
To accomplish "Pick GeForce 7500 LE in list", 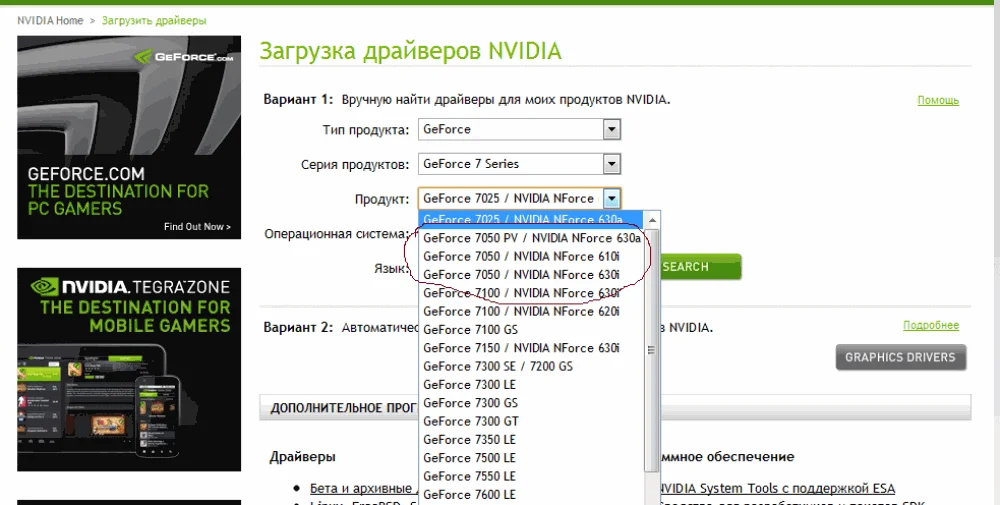I will (x=532, y=458).
